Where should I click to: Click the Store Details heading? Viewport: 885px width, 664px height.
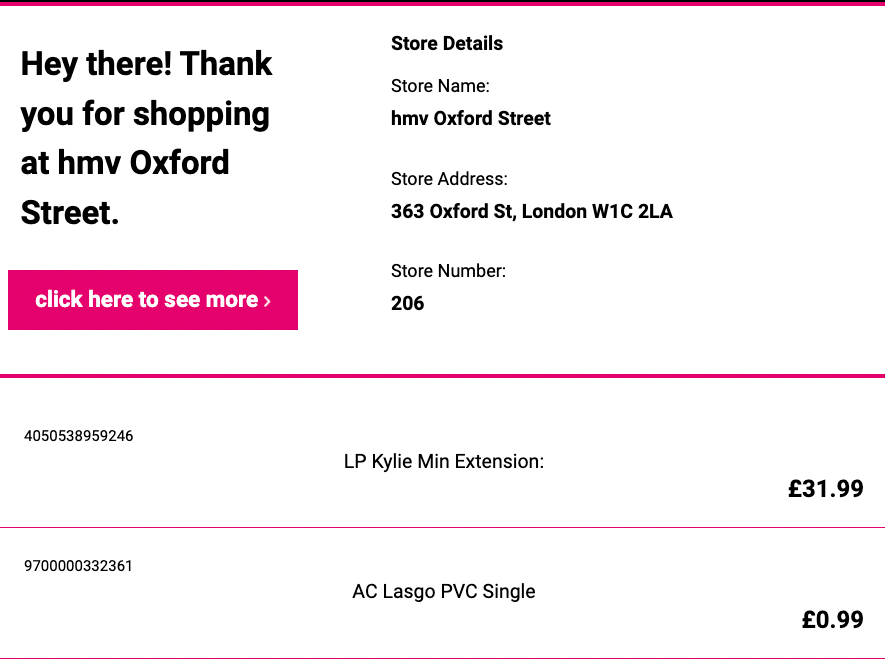(x=446, y=43)
